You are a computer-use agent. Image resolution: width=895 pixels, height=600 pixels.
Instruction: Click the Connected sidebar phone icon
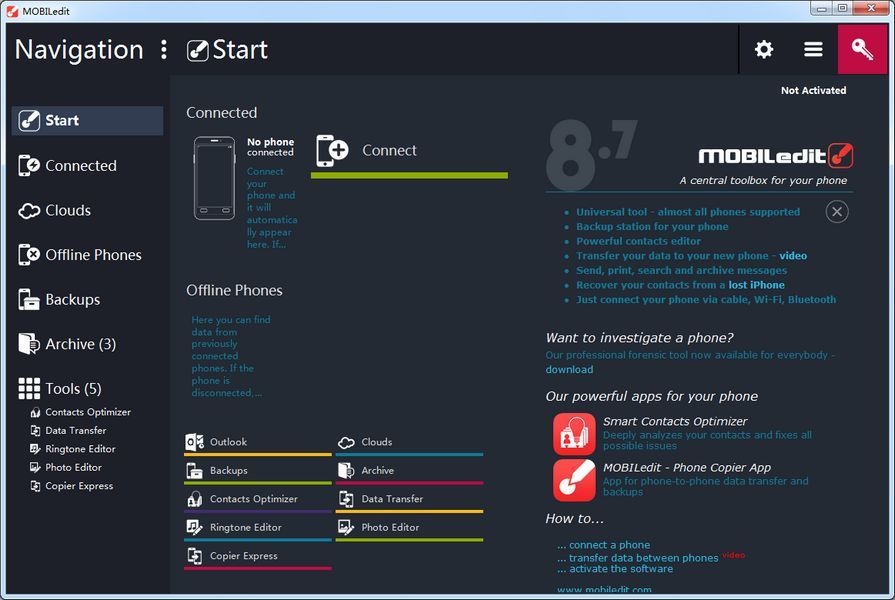(29, 166)
